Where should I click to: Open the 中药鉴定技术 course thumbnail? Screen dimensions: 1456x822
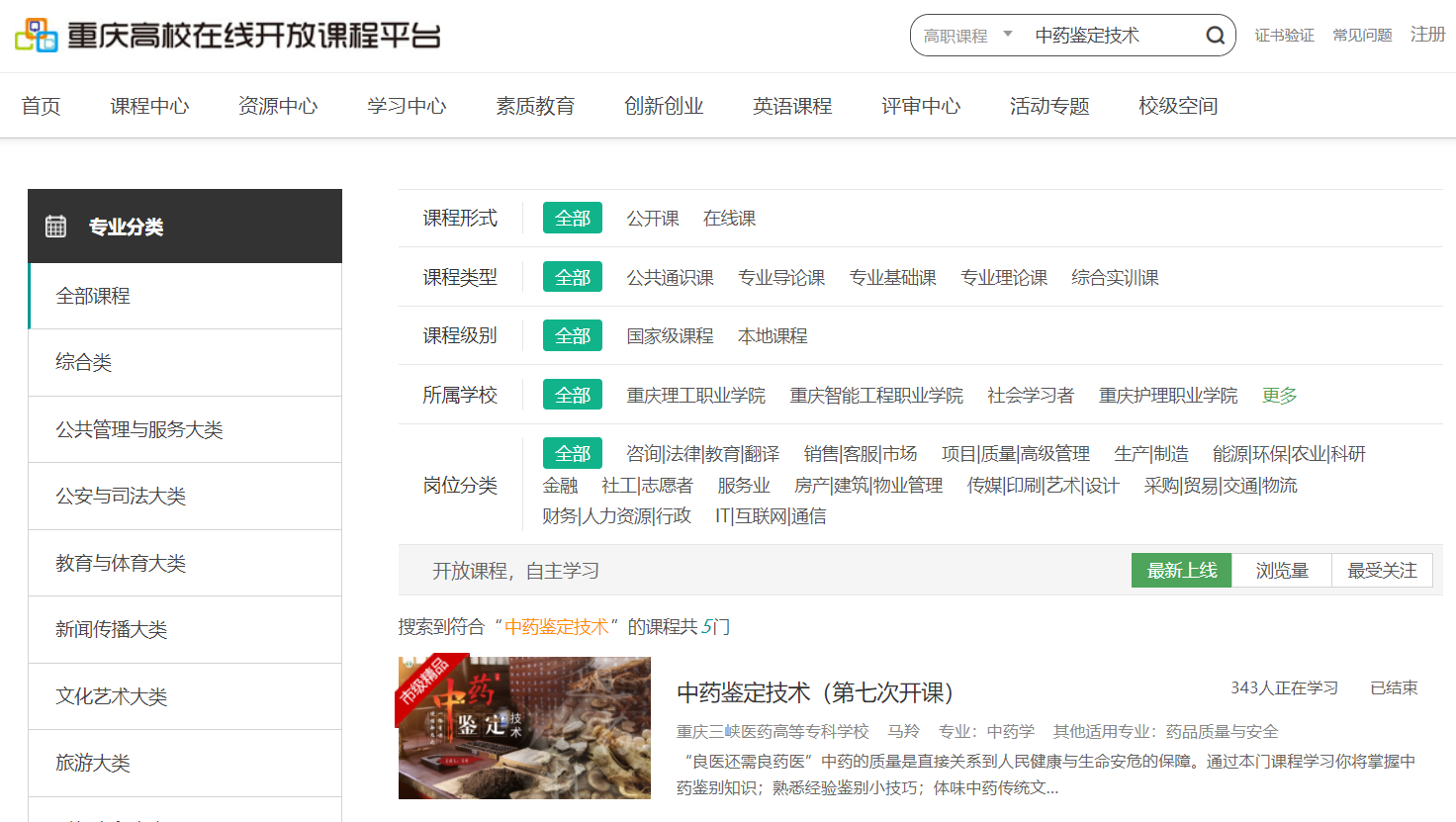pos(524,727)
